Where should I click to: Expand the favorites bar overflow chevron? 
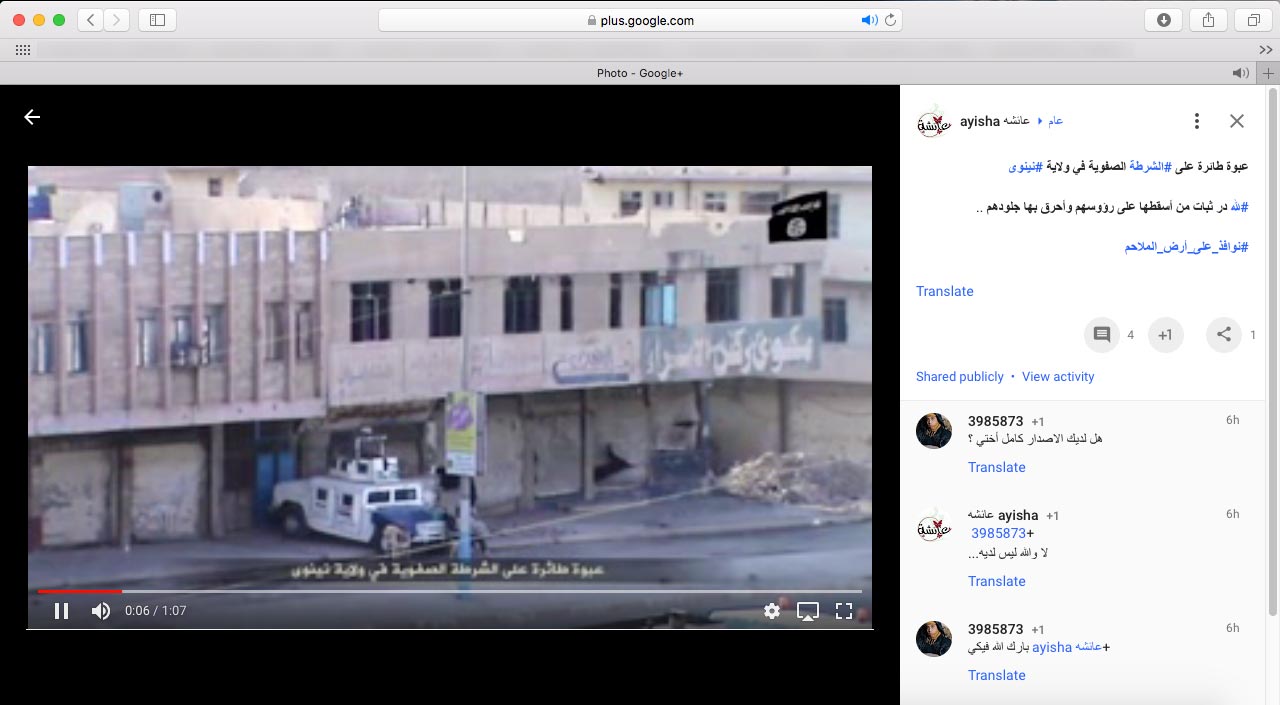click(1265, 49)
